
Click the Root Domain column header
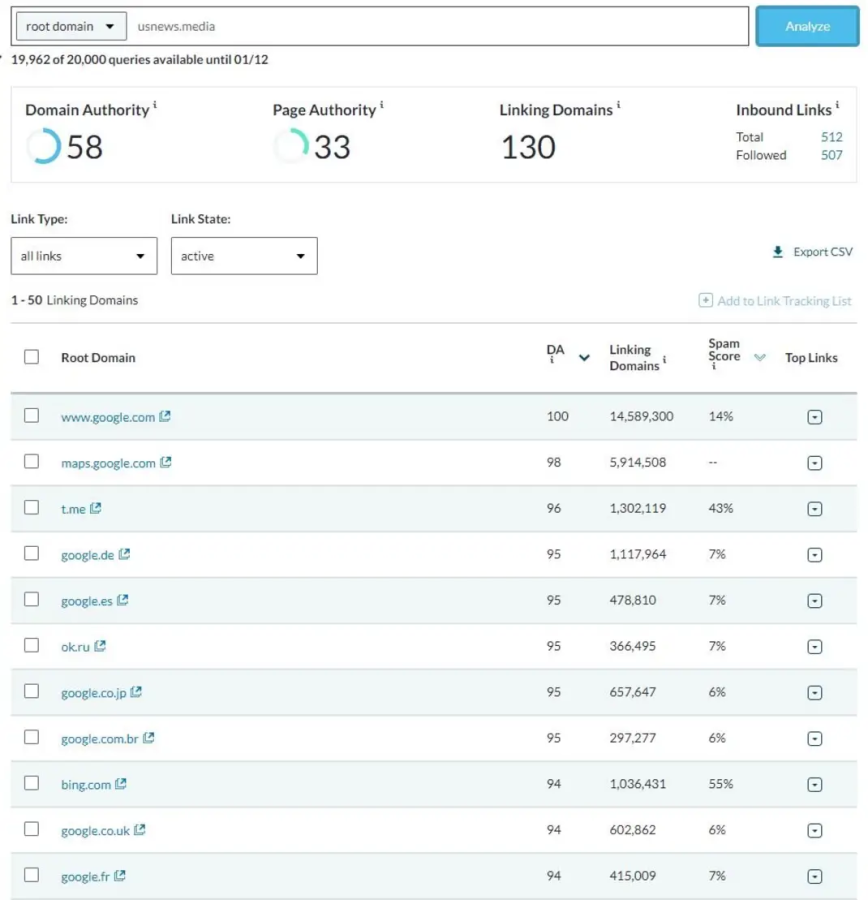click(98, 358)
